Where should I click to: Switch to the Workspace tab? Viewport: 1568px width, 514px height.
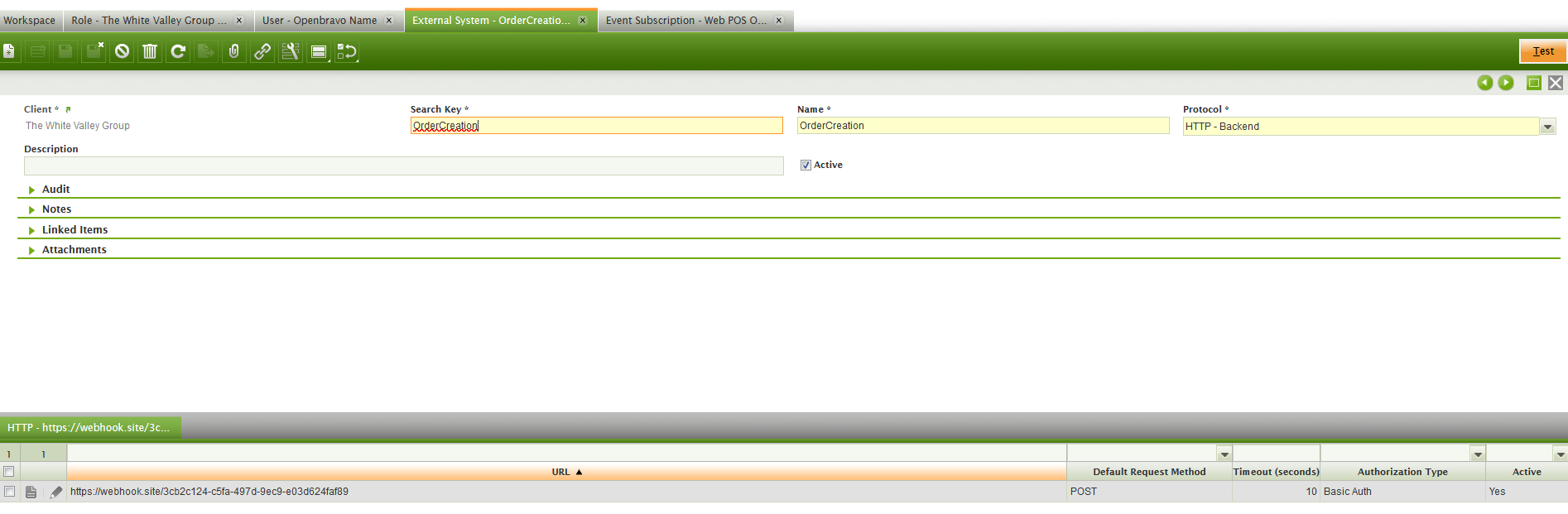pyautogui.click(x=30, y=21)
